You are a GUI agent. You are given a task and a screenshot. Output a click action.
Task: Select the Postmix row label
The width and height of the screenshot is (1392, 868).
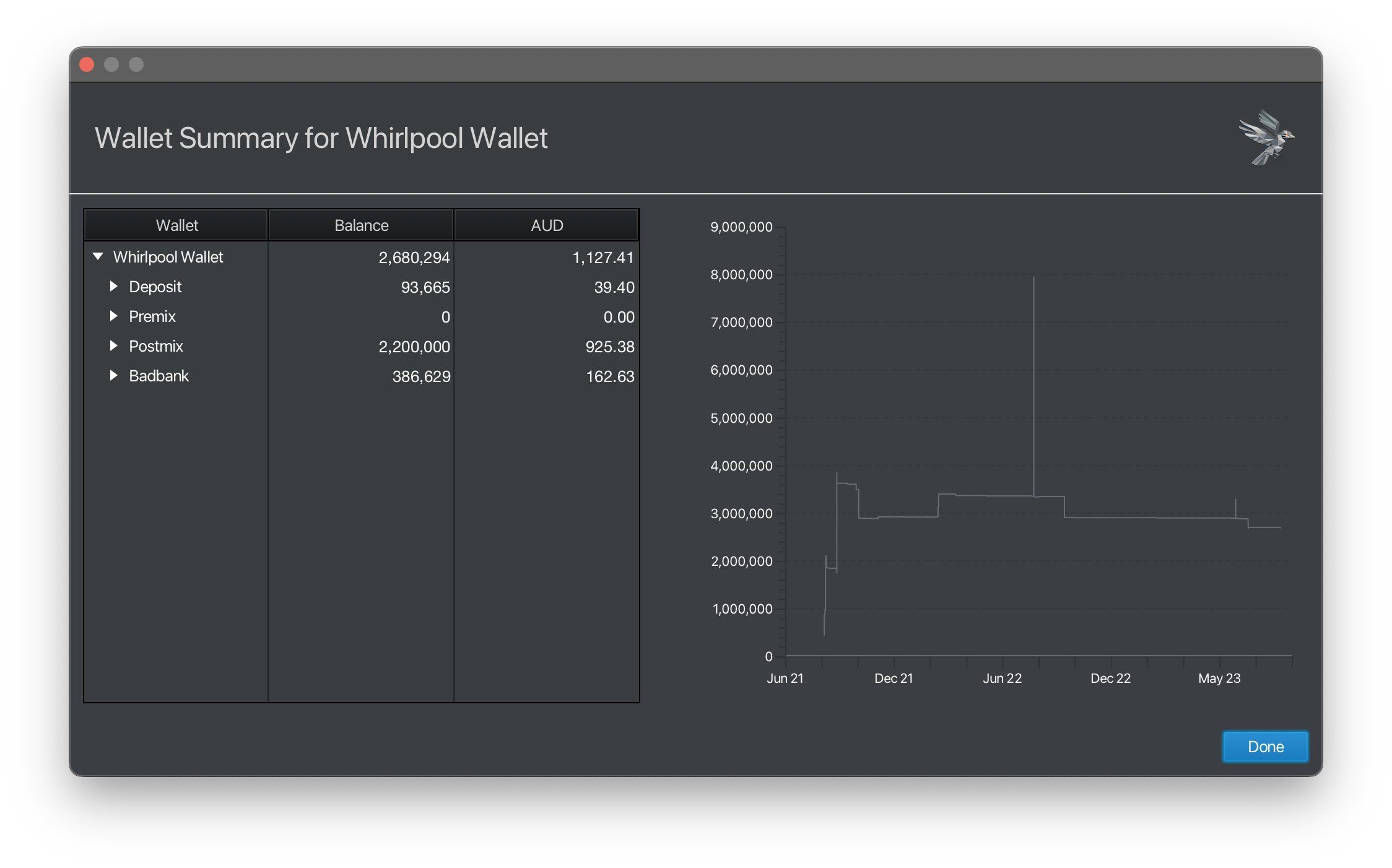(156, 346)
